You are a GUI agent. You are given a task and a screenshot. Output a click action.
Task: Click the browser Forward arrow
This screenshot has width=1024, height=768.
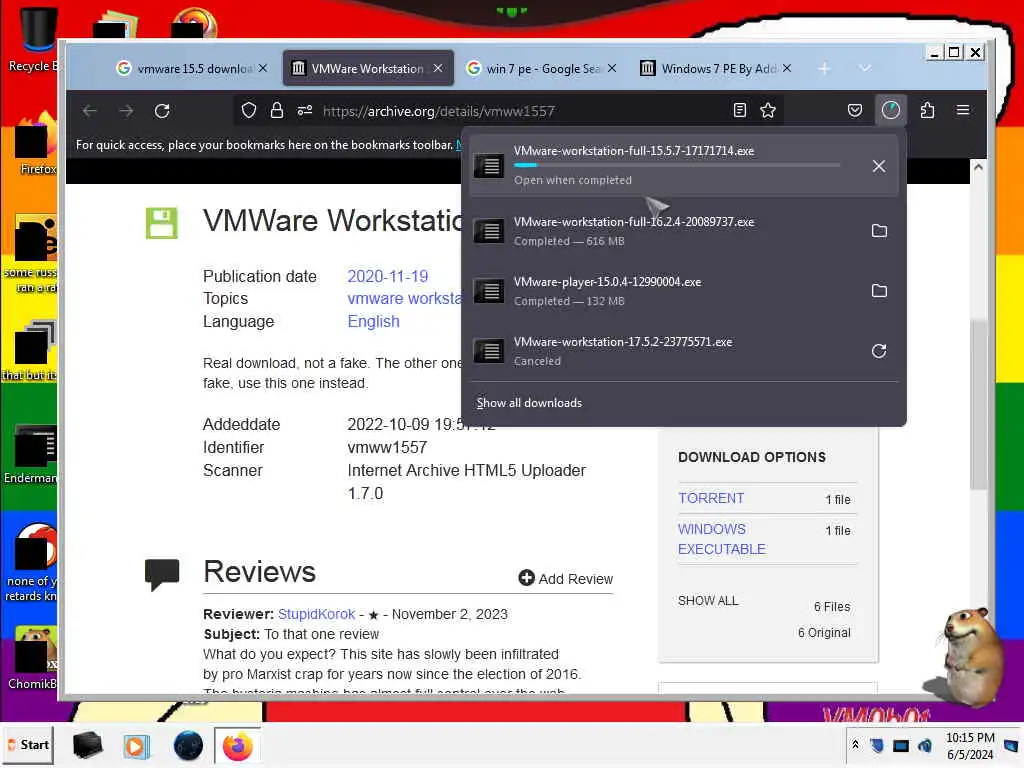pos(126,111)
